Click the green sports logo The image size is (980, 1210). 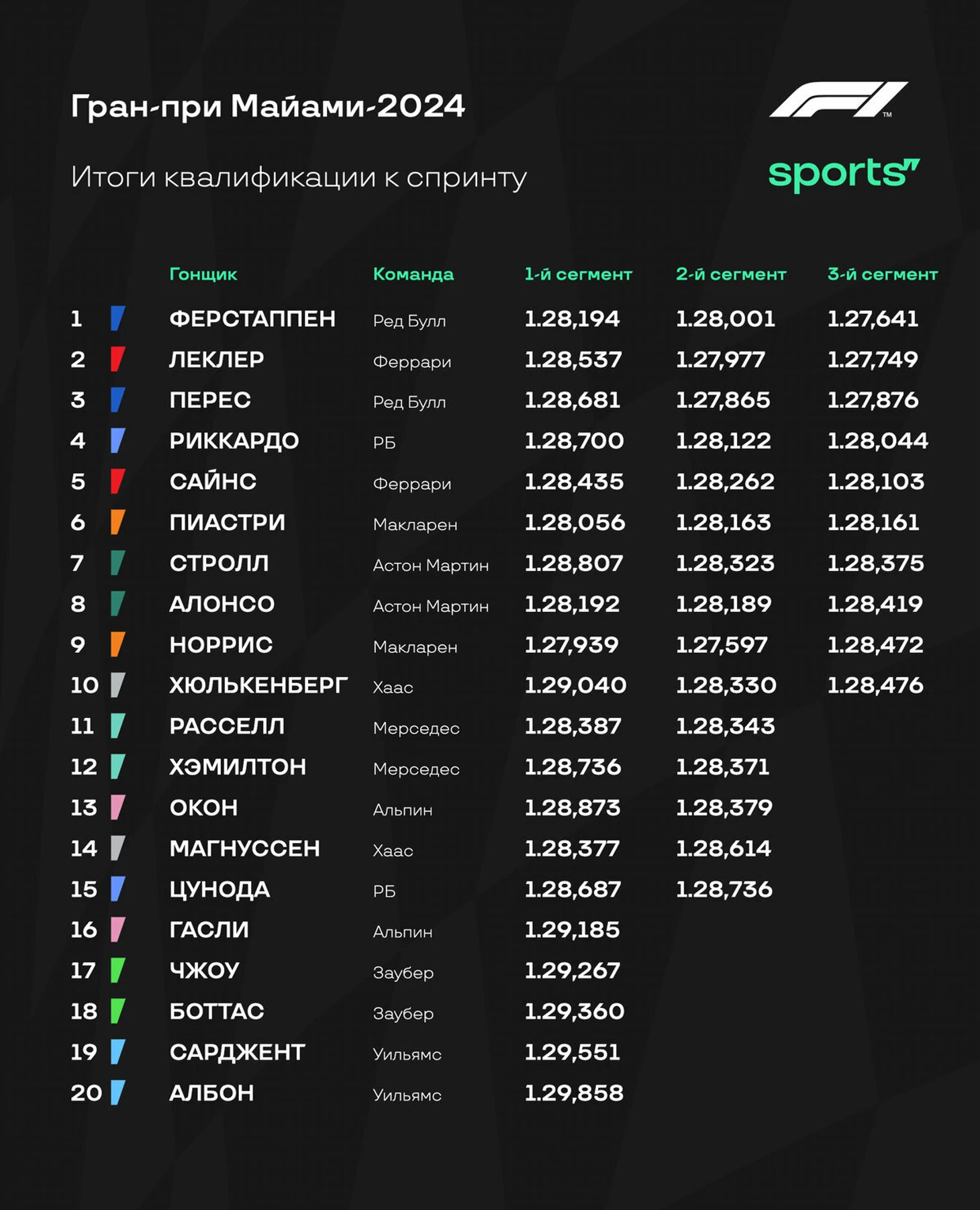[x=844, y=174]
